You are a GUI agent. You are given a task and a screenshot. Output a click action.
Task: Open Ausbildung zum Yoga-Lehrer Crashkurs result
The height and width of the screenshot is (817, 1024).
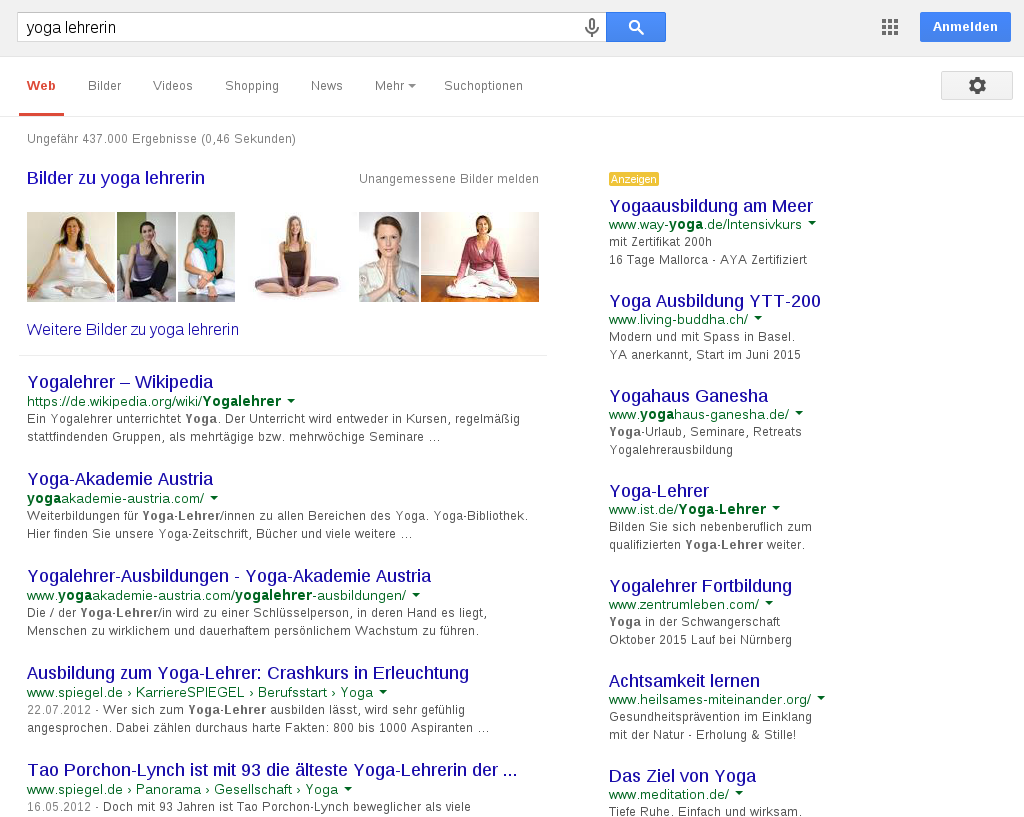pyautogui.click(x=248, y=673)
